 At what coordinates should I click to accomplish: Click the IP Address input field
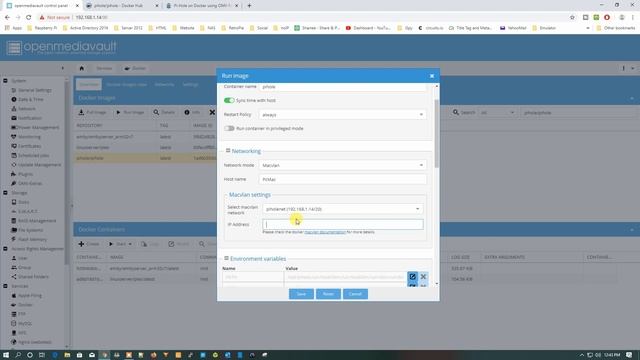pyautogui.click(x=343, y=224)
